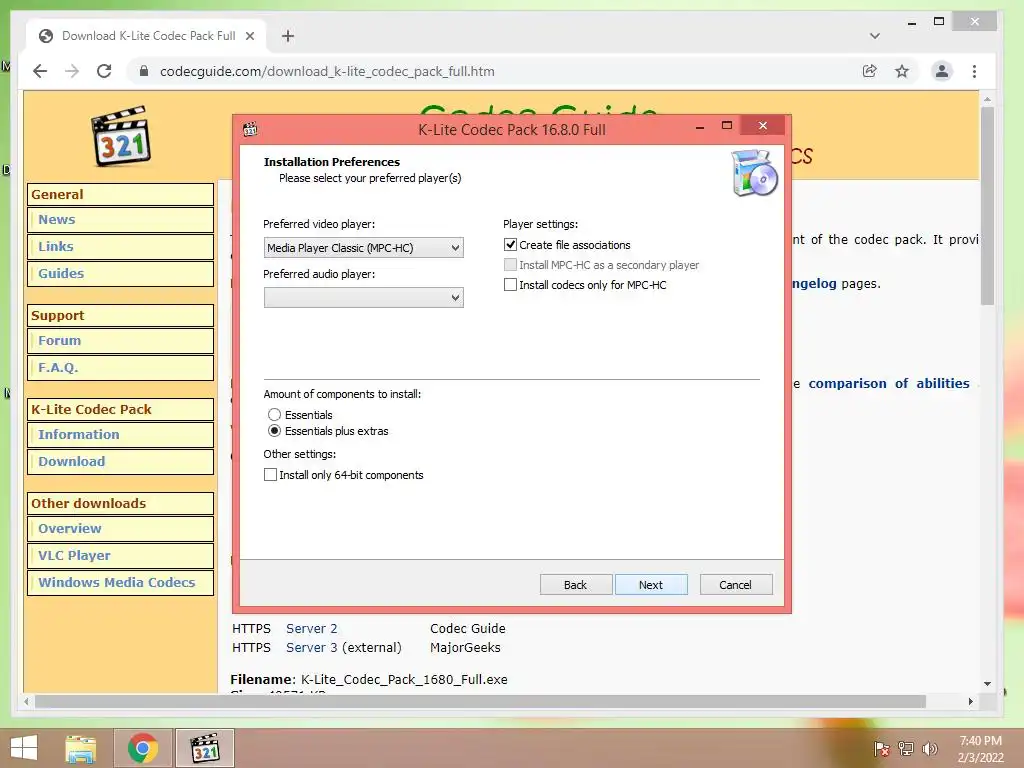Screen dimensions: 1024x768
Task: Open the tab search chevron
Action: tap(875, 36)
